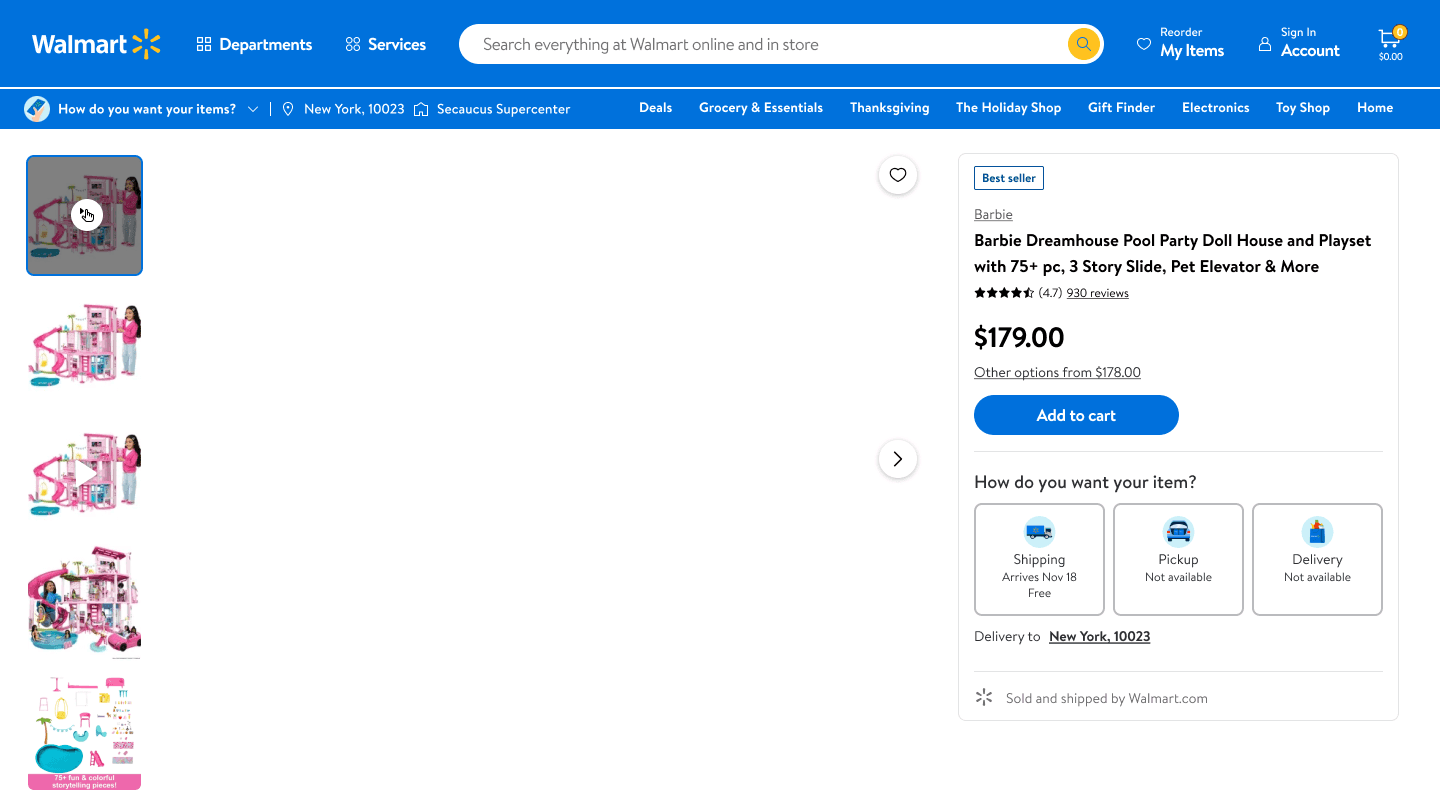Viewport: 1440px width, 812px height.
Task: Open the Deals tab
Action: pyautogui.click(x=656, y=107)
